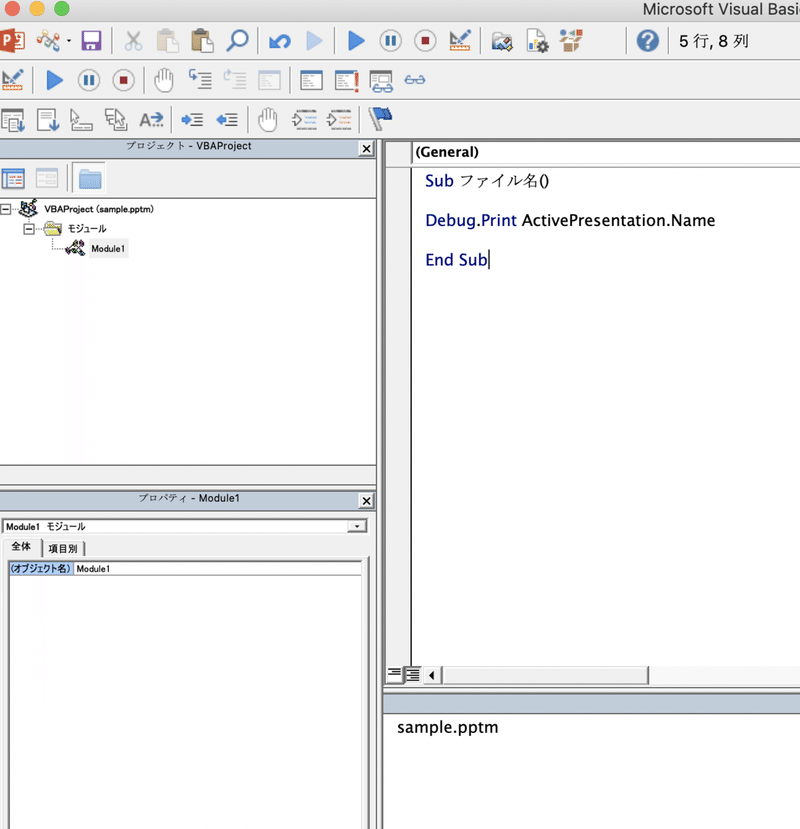This screenshot has width=800, height=829.
Task: Click the Uncomment Block icon
Action: click(339, 119)
